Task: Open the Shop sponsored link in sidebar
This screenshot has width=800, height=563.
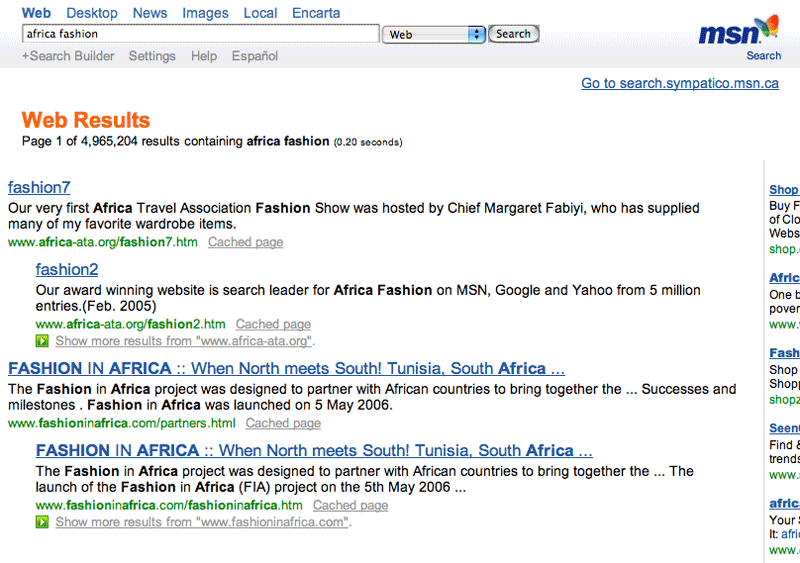Action: click(784, 189)
